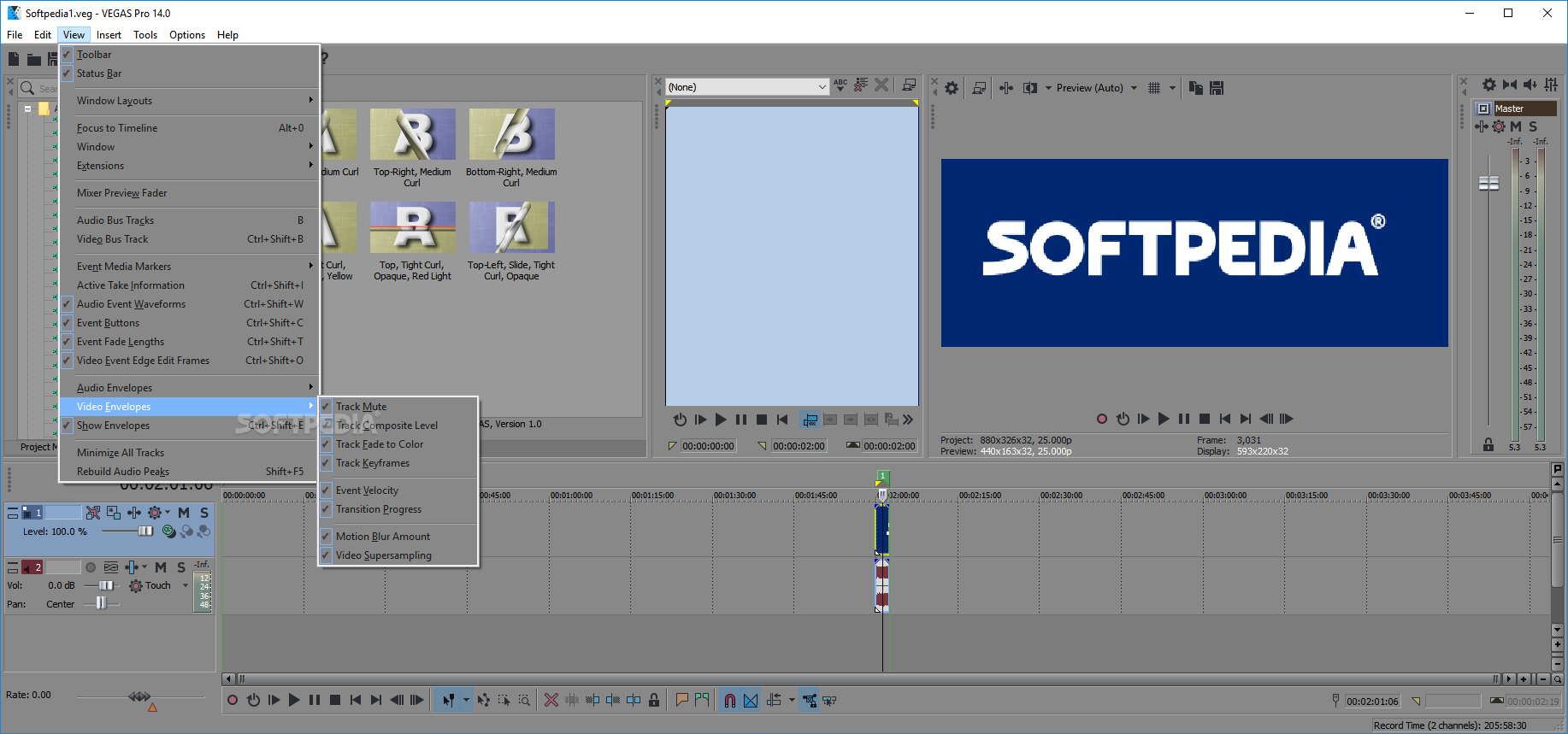Choose Minimize All Tracks in the View menu
Image resolution: width=1568 pixels, height=734 pixels.
[x=189, y=453]
